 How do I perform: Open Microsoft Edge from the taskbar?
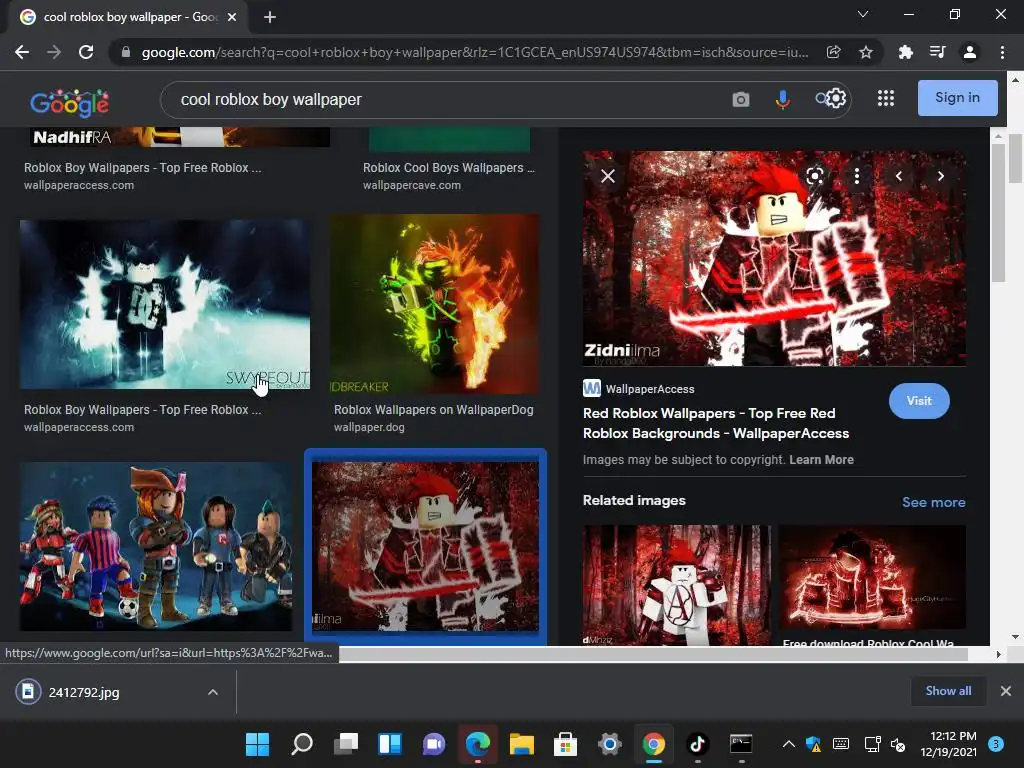coord(477,744)
